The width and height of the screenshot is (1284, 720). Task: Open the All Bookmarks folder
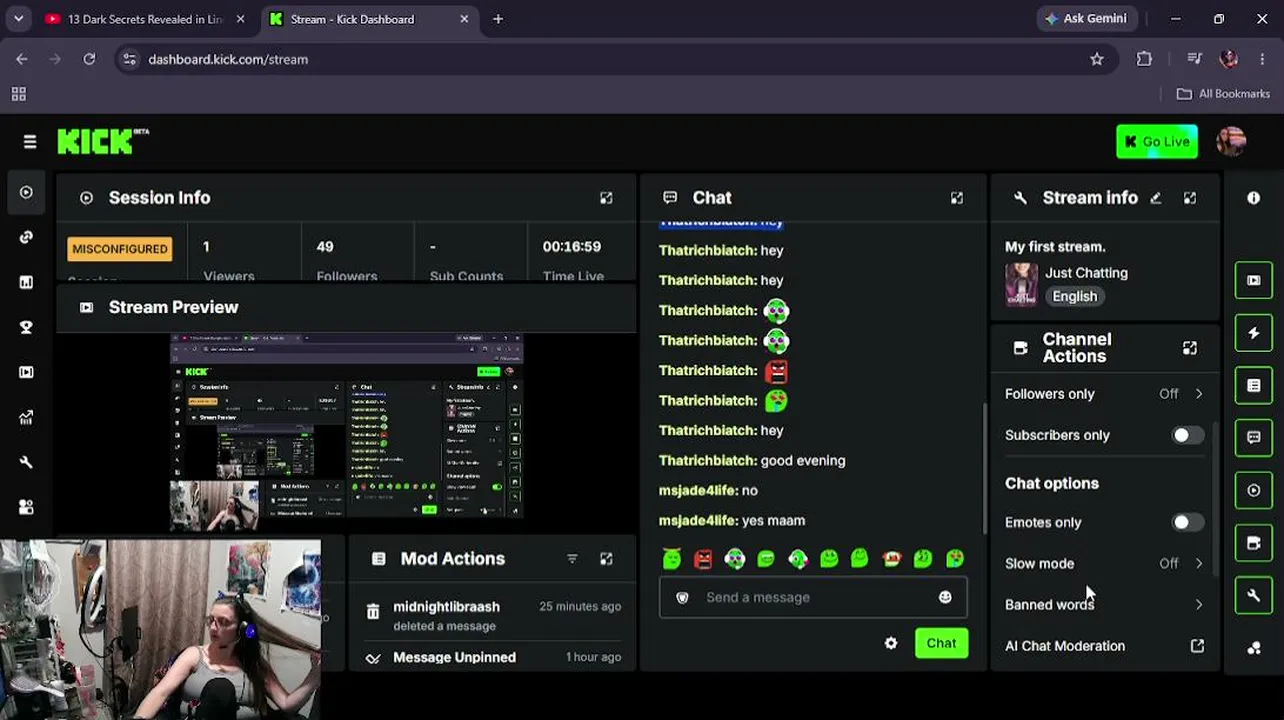1223,94
